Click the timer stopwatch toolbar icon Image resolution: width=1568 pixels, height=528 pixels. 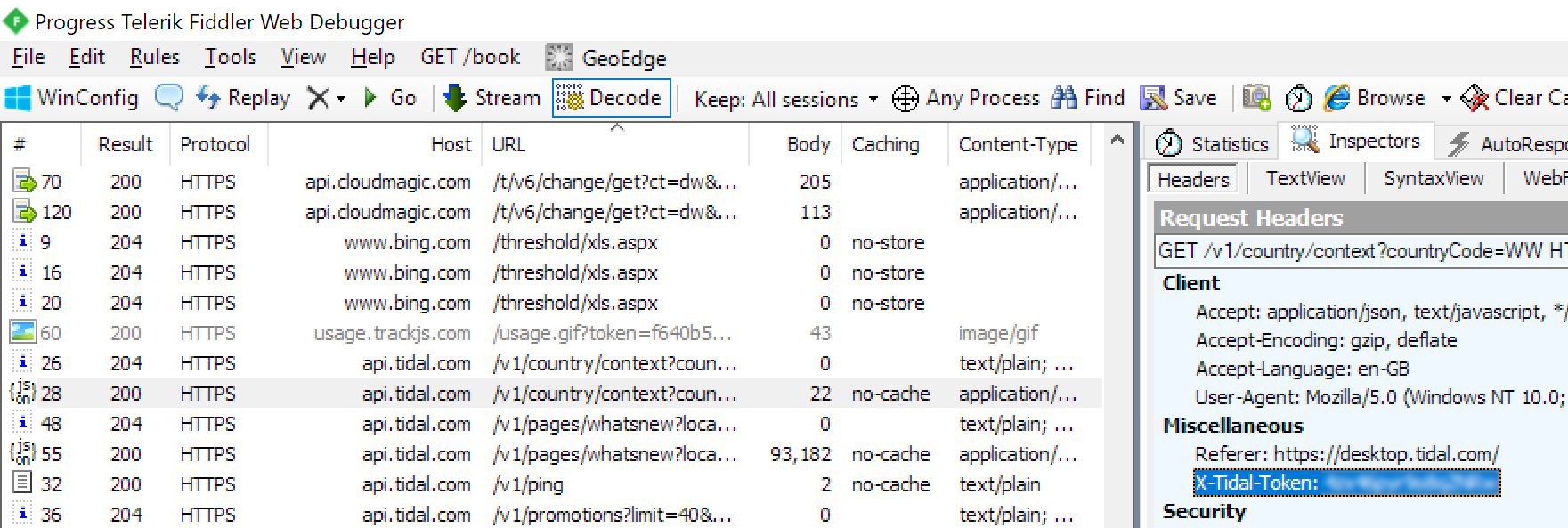1298,98
